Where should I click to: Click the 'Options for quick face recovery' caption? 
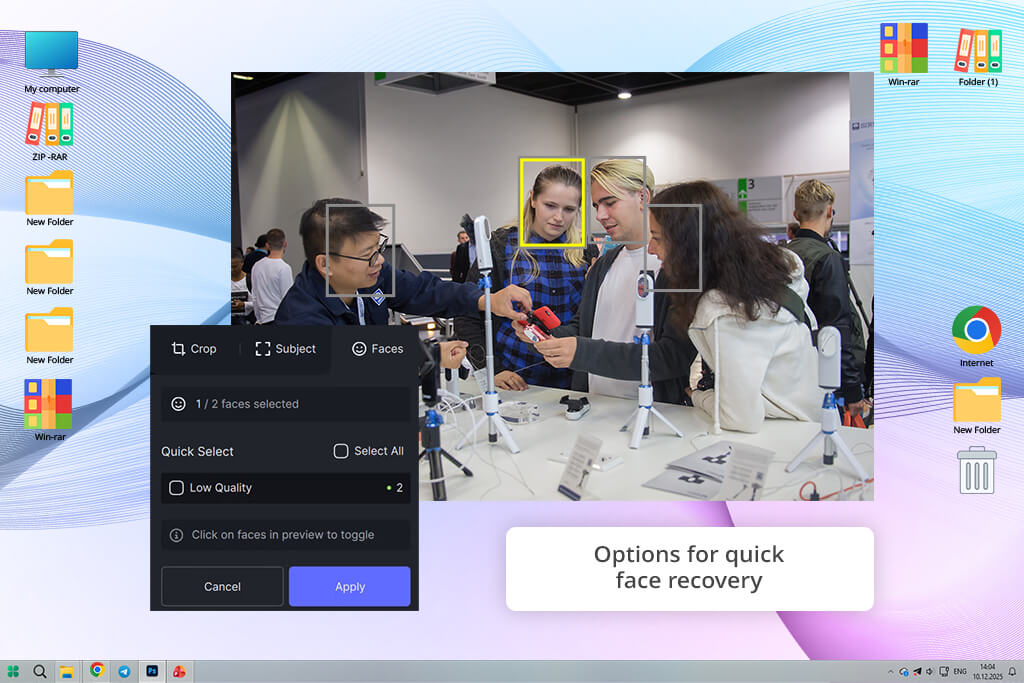[689, 567]
